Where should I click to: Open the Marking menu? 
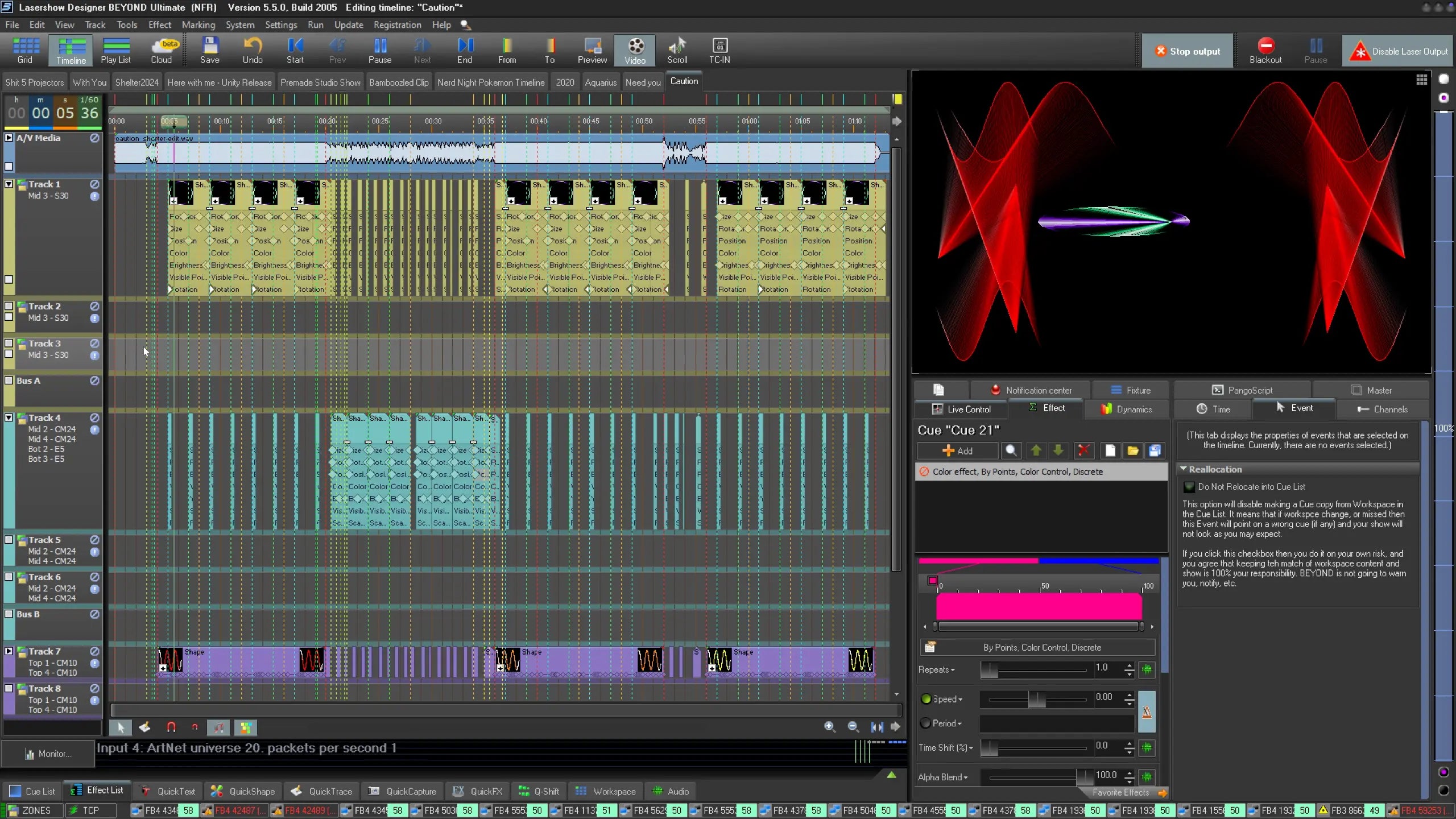coord(198,24)
